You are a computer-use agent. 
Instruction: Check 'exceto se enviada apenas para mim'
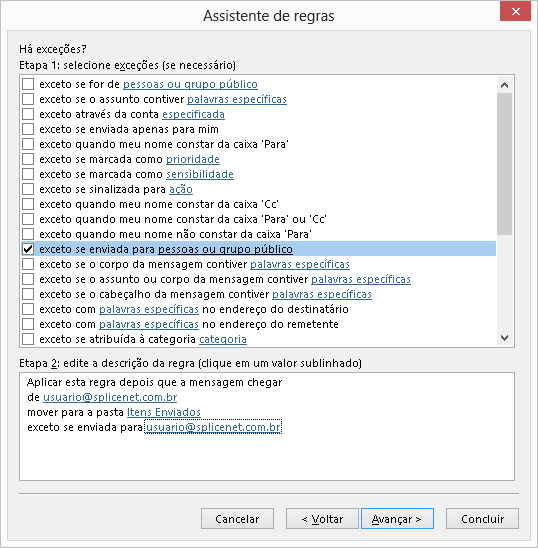point(28,129)
